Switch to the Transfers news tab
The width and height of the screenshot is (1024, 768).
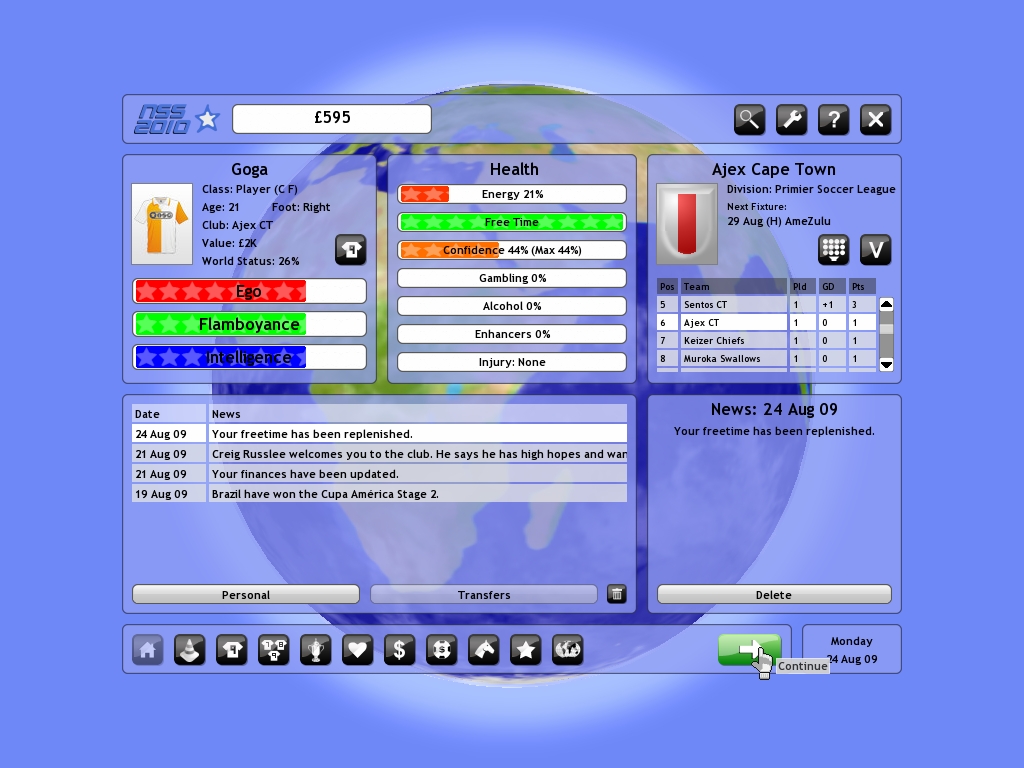pos(484,594)
